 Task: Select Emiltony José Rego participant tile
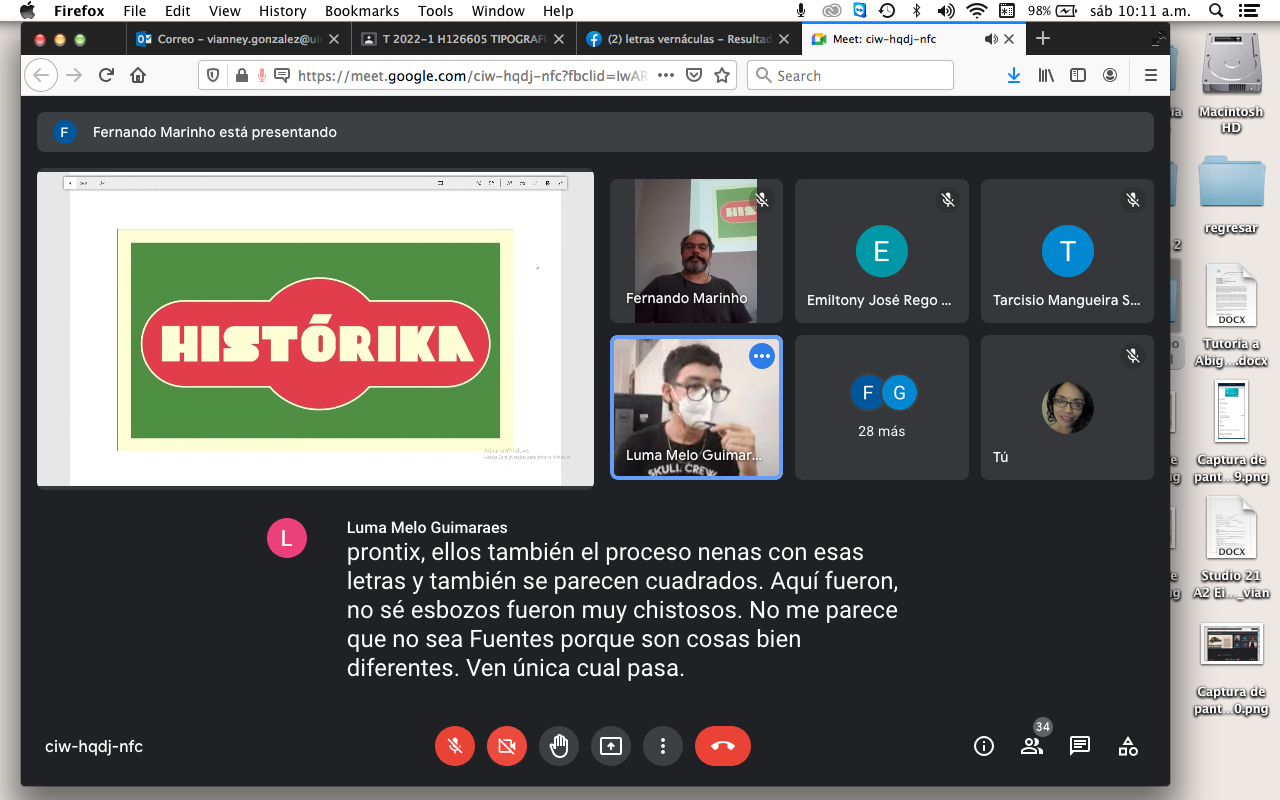(881, 251)
